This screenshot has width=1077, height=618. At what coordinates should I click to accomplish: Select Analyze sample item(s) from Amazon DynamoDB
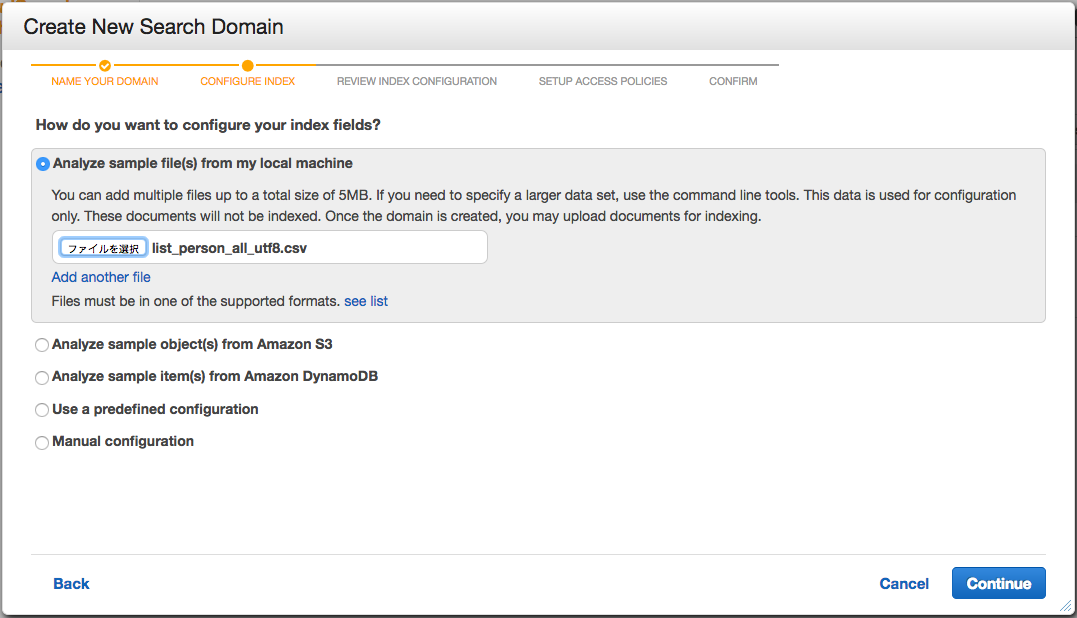(x=42, y=378)
